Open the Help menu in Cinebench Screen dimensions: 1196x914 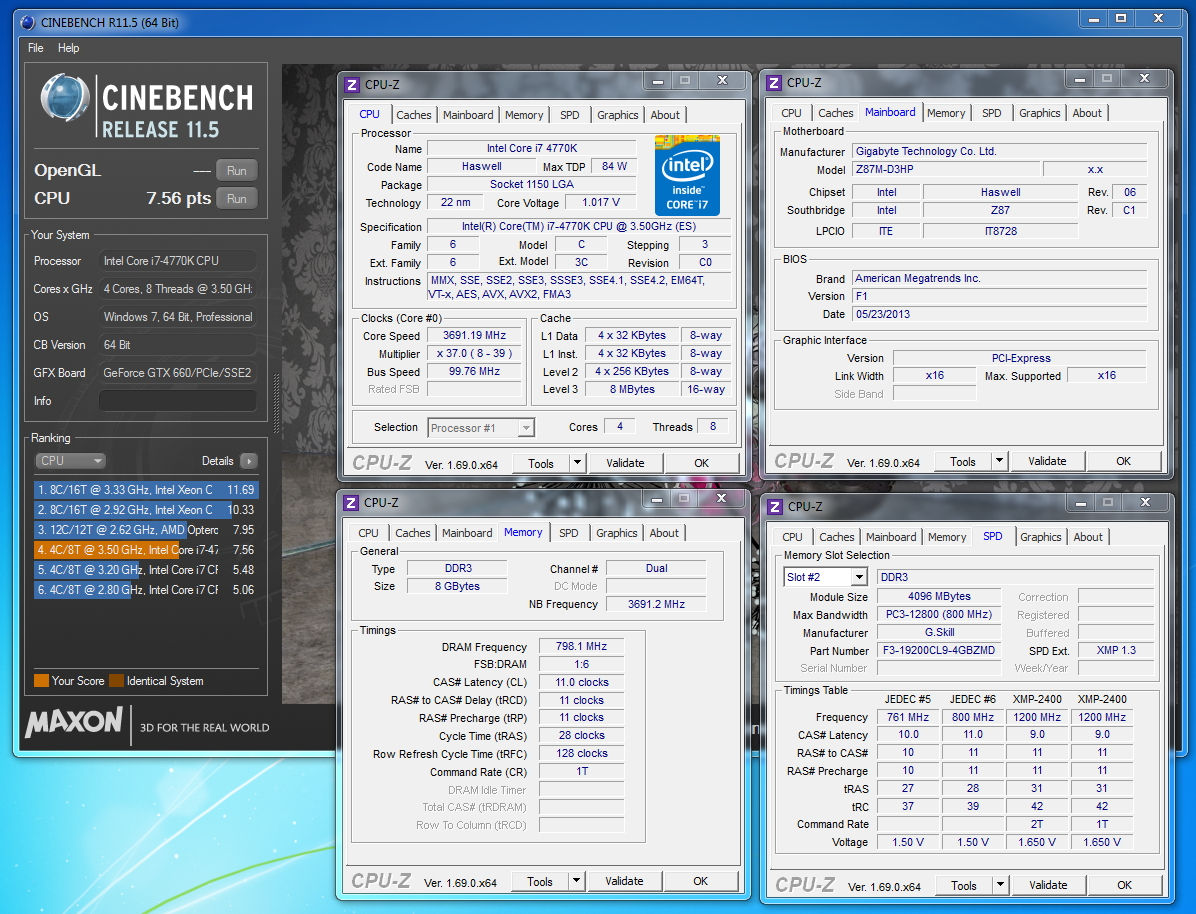coord(69,48)
